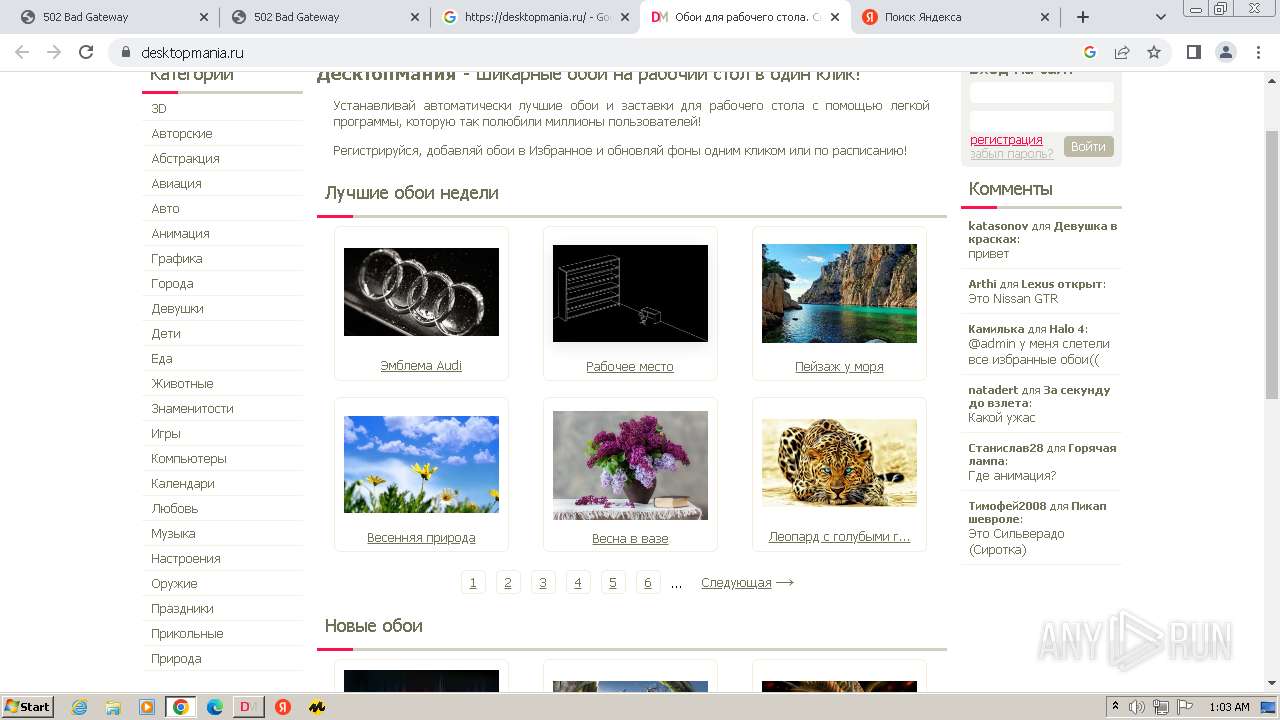This screenshot has width=1280, height=720.
Task: Show hidden system tray icons arrow
Action: (1115, 707)
